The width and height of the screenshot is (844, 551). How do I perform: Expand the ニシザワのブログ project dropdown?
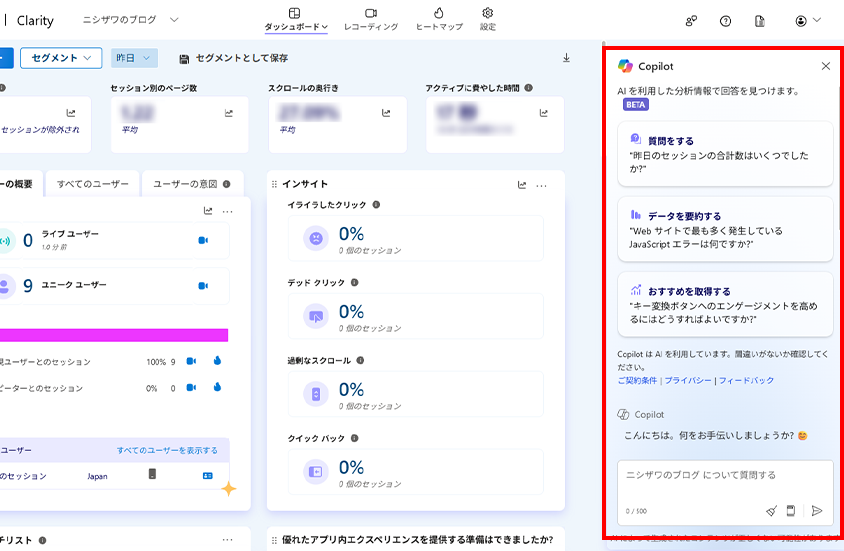(x=175, y=20)
